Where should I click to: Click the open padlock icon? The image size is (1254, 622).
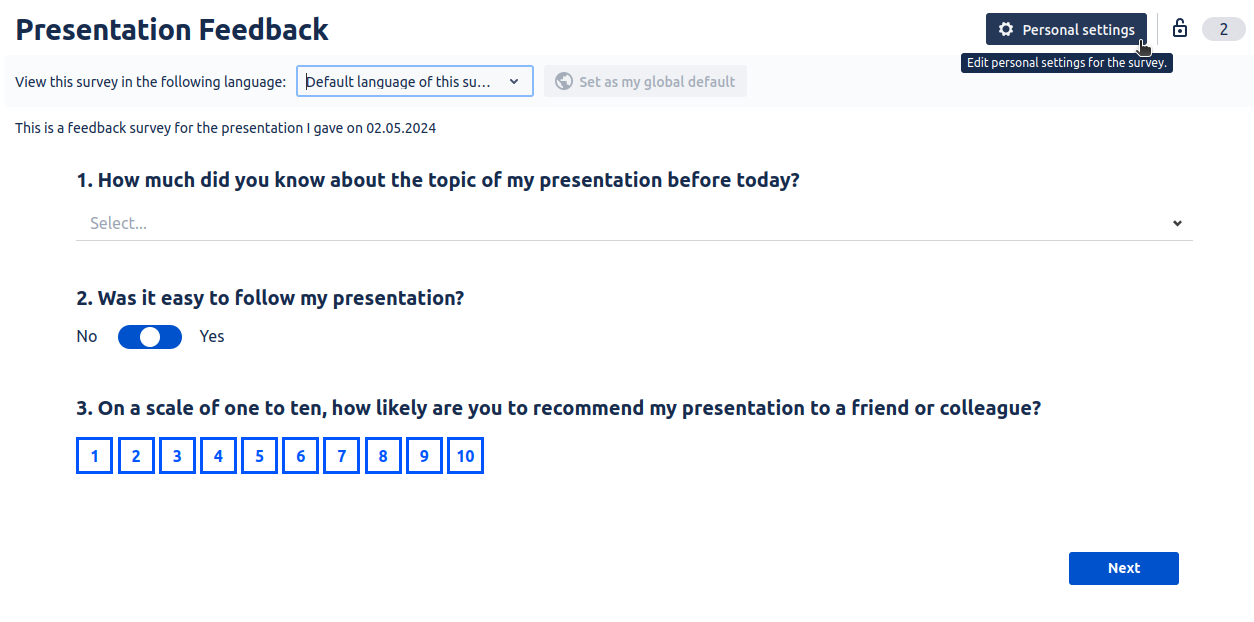[1180, 29]
